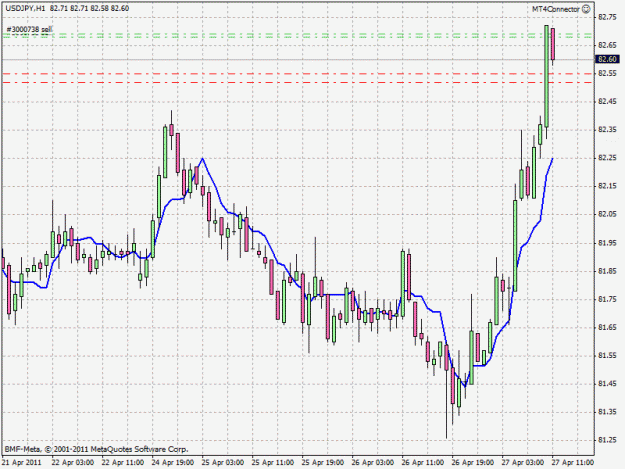Screen dimensions: 625x469
Task: Click the 82.65 price scale label
Action: pyautogui.click(x=607, y=45)
